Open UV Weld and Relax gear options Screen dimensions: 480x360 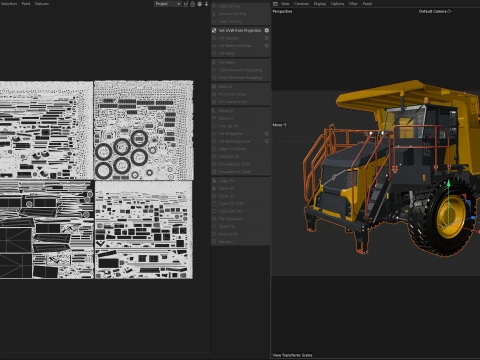267,46
